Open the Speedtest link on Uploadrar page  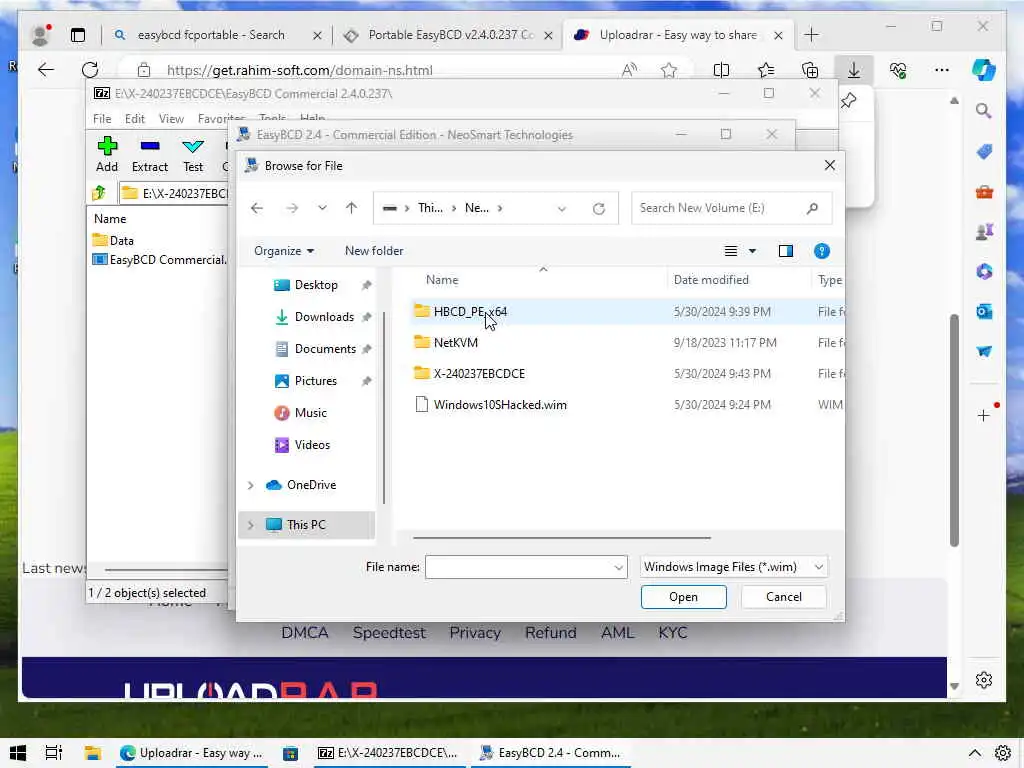coord(389,633)
